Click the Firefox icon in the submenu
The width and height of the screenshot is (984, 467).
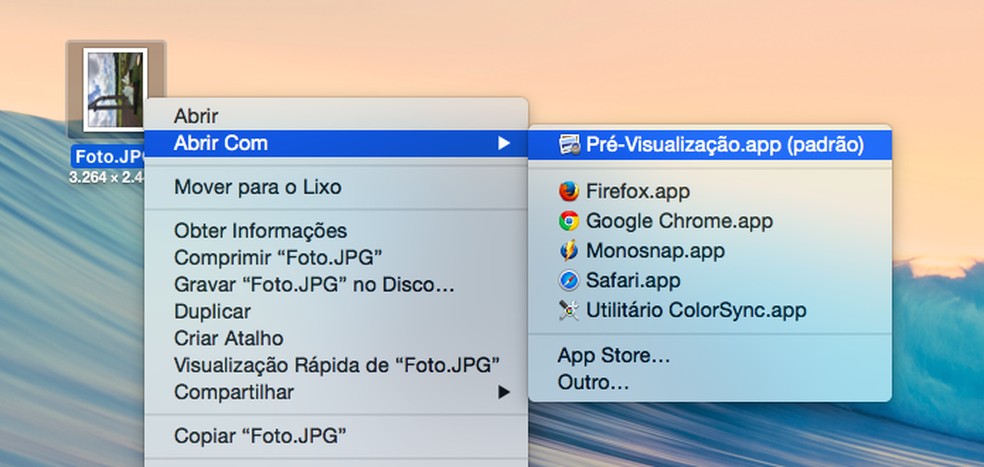point(569,191)
